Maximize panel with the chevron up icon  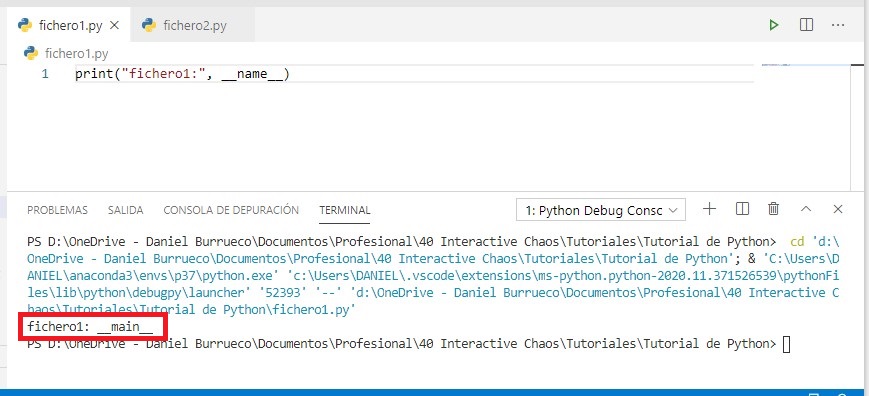click(x=806, y=209)
